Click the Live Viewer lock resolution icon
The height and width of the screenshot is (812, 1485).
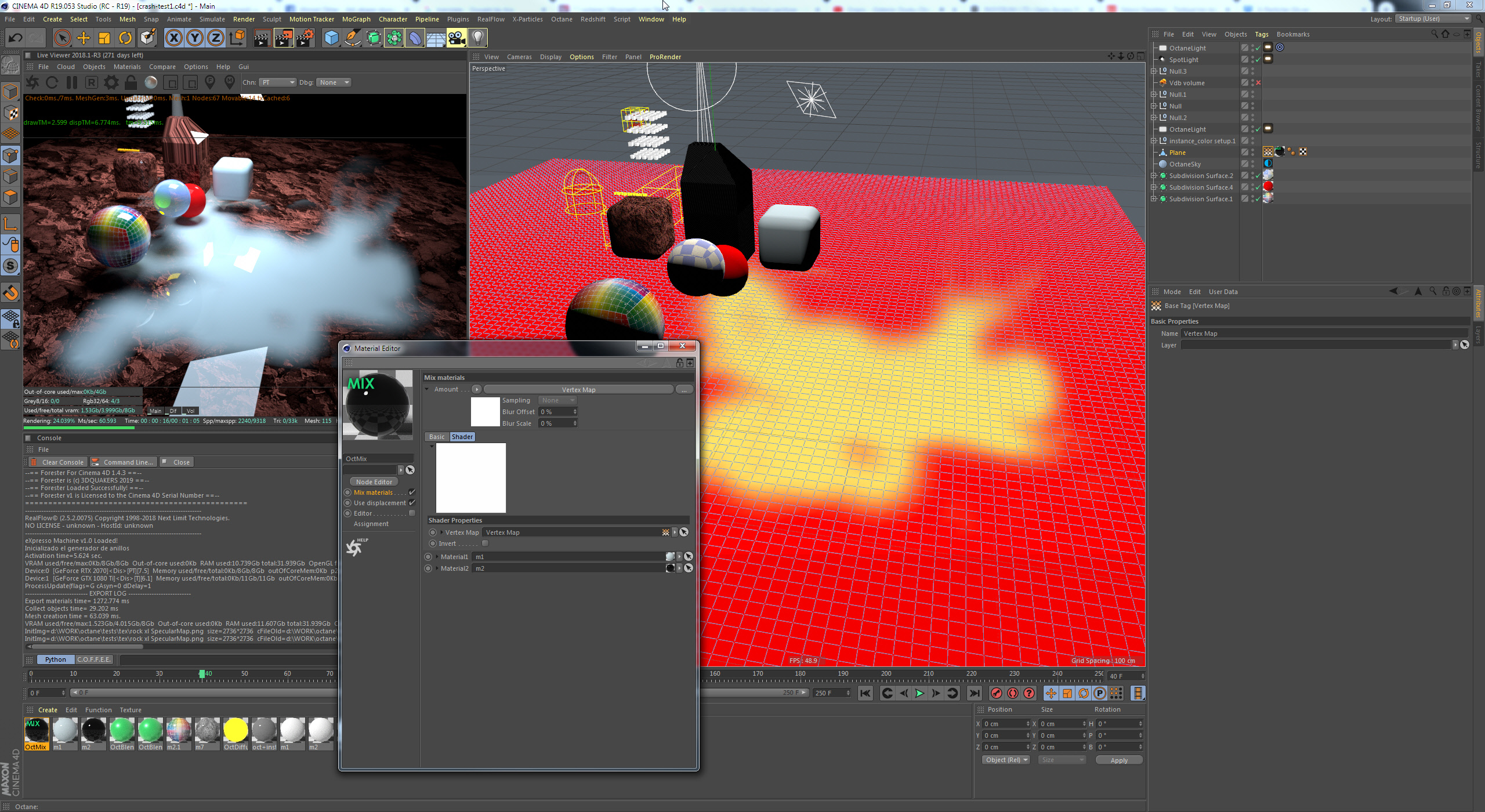click(x=131, y=82)
